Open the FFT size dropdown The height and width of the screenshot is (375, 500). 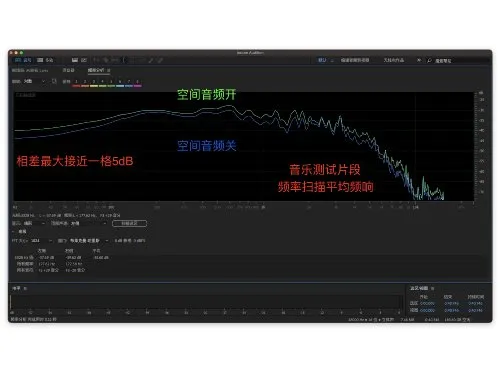tap(41, 240)
